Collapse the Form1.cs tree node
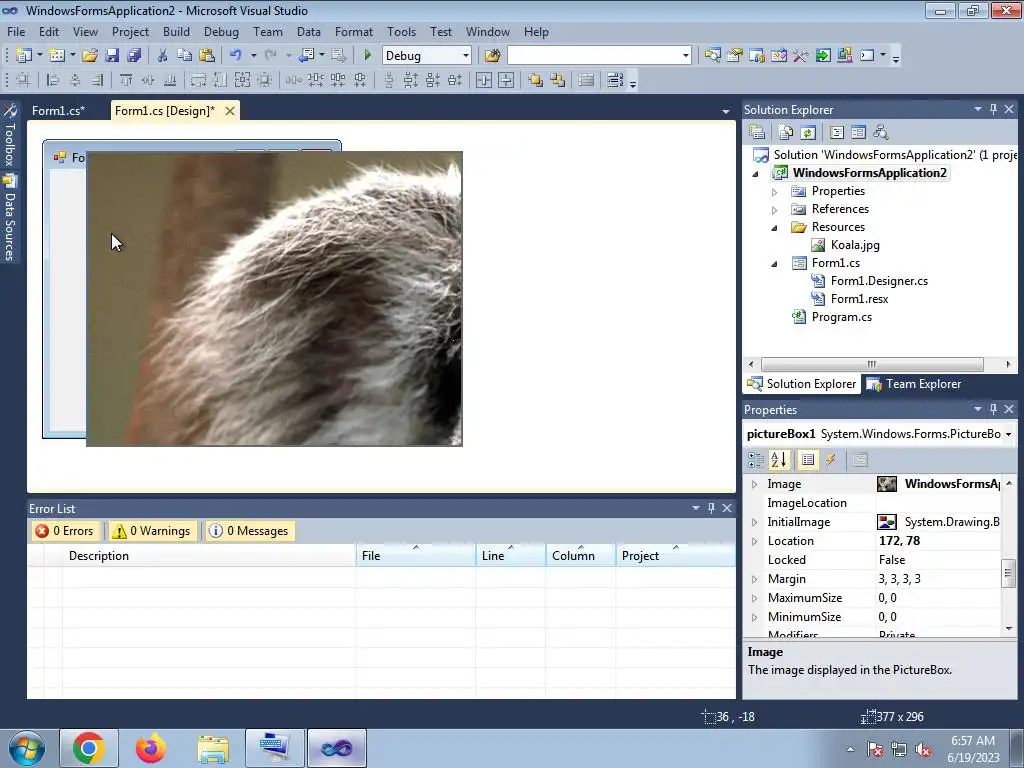Screen dimensions: 1024x768 [775, 264]
